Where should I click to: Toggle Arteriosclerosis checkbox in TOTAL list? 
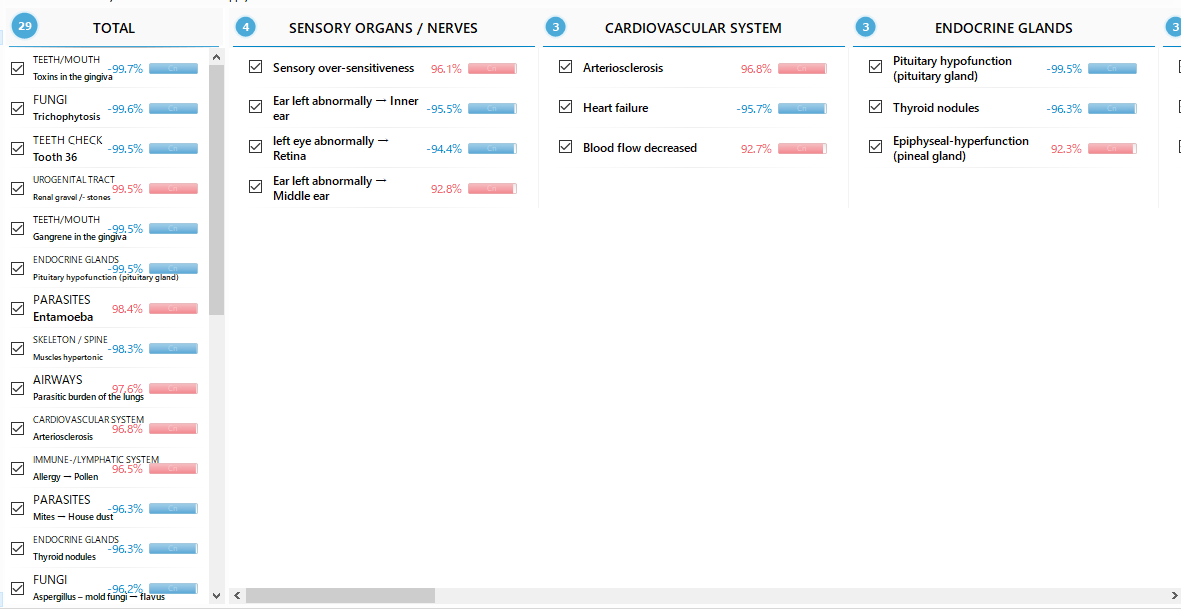coord(17,428)
